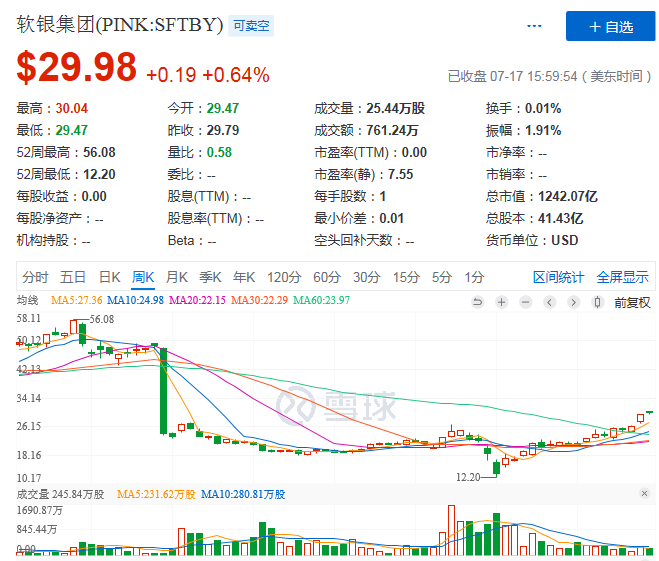Image resolution: width=659 pixels, height=561 pixels.
Task: Click the candlestick style icon
Action: tap(597, 302)
